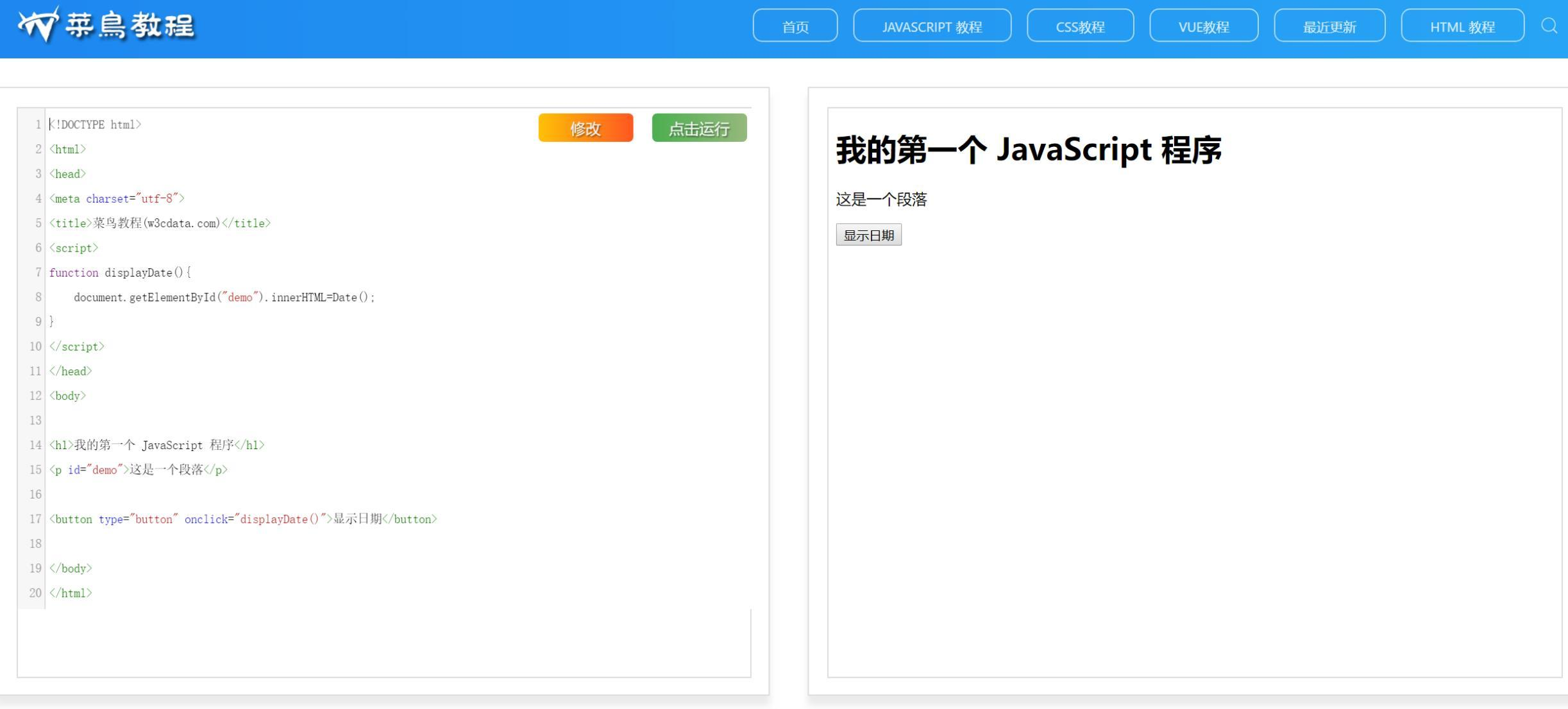Place the cursor on the DOCTYPE code line
This screenshot has height=709, width=1568.
pos(96,124)
